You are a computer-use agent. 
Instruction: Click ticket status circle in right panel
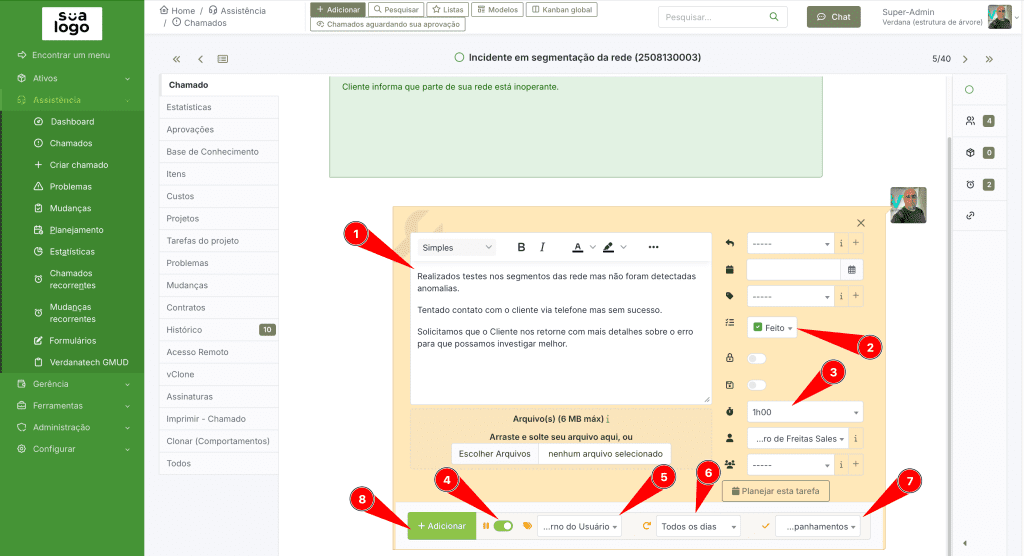pyautogui.click(x=969, y=90)
